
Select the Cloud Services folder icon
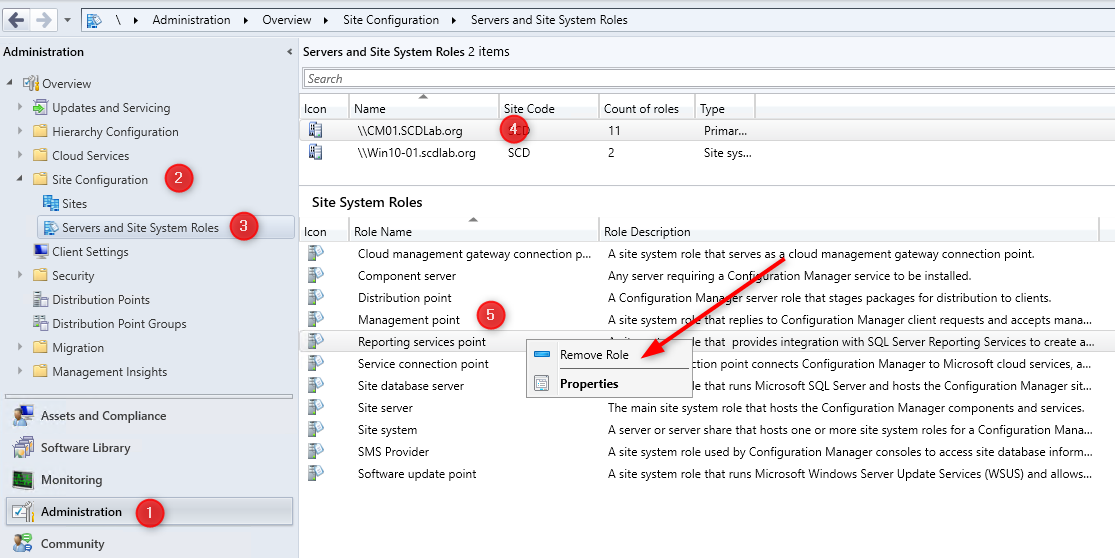[41, 156]
